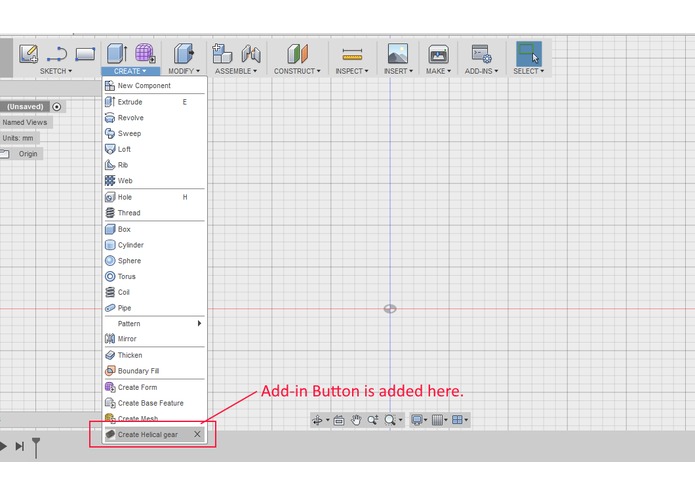Choose New Component from Create menu

click(154, 86)
